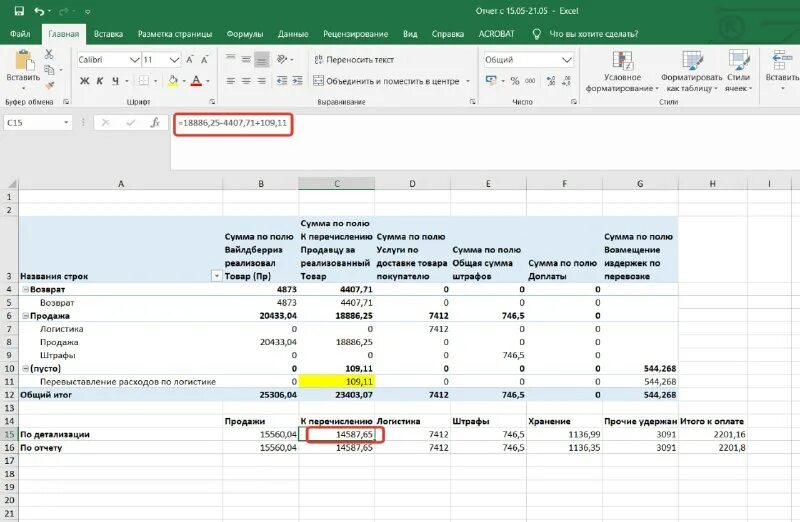
Task: Click the insert function fx icon
Action: [155, 122]
